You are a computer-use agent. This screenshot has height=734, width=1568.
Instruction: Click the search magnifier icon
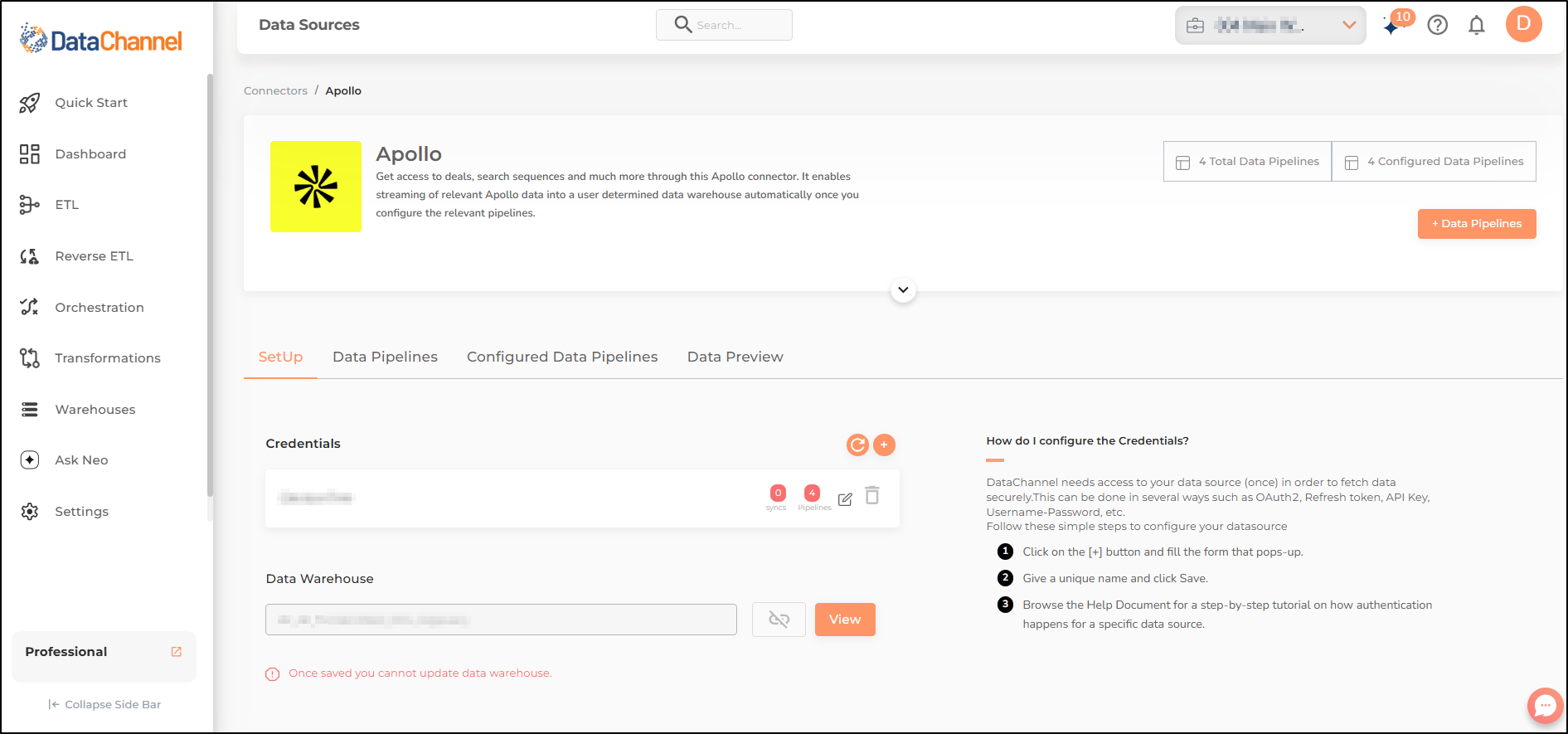[x=682, y=25]
